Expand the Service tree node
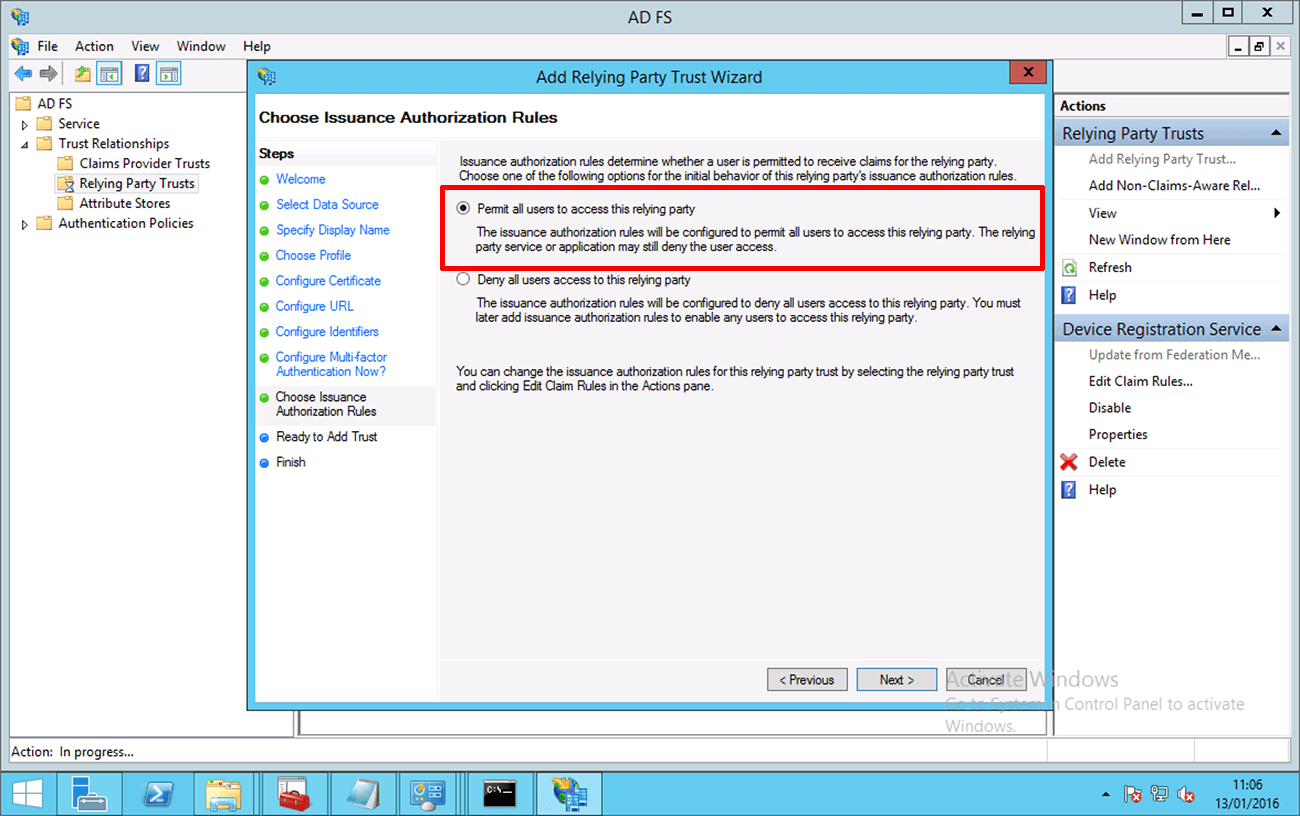Screen dimensions: 1300x816 25,124
